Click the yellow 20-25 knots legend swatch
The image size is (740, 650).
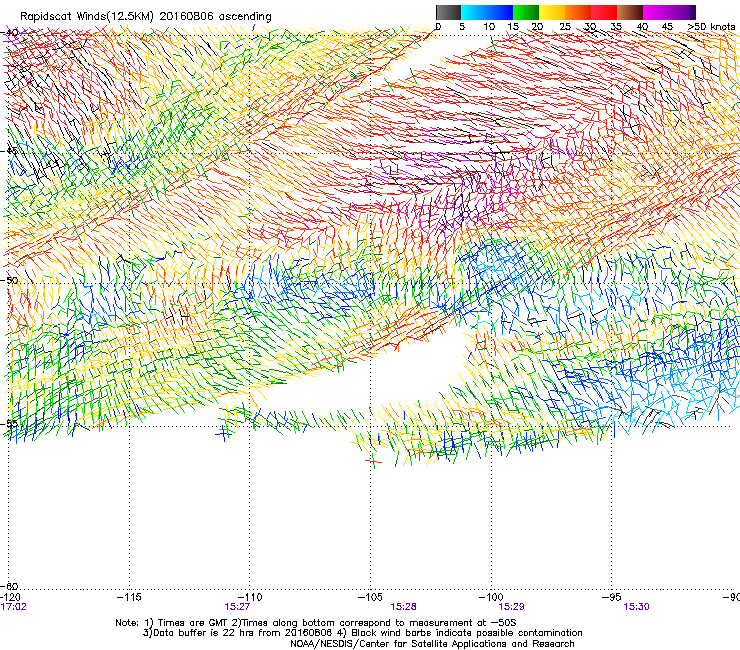pyautogui.click(x=552, y=12)
